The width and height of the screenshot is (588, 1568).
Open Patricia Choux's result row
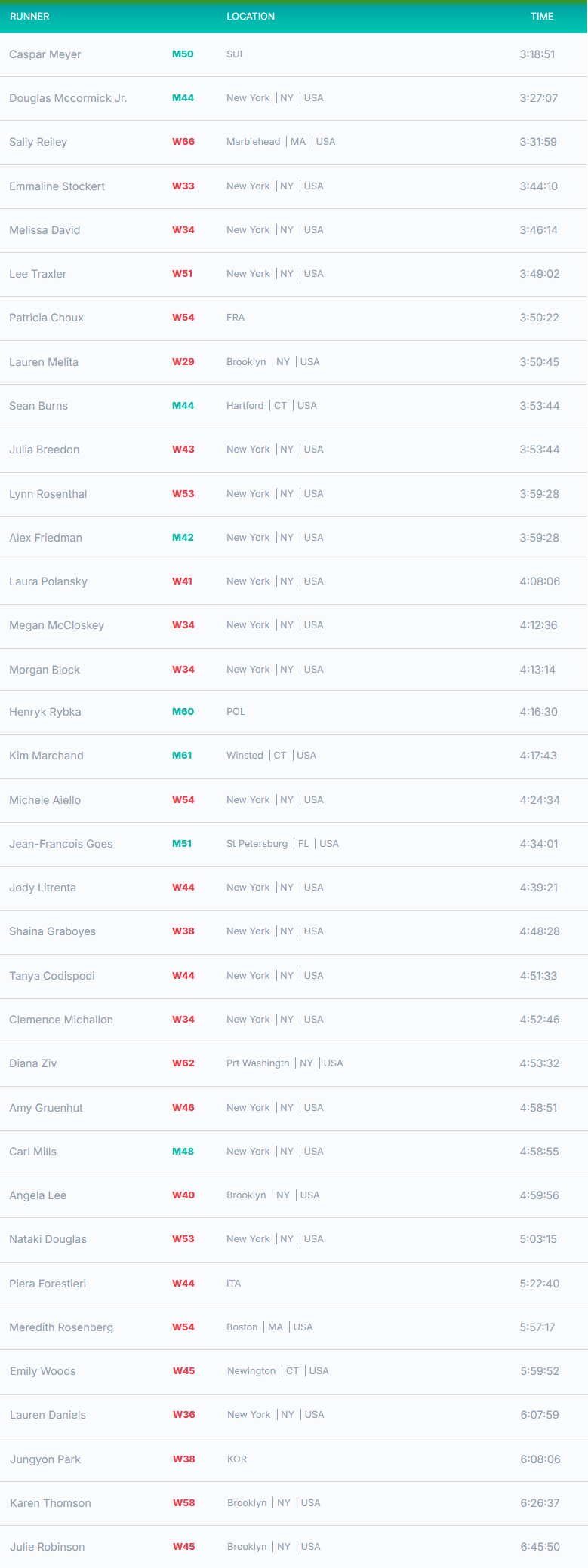(294, 318)
